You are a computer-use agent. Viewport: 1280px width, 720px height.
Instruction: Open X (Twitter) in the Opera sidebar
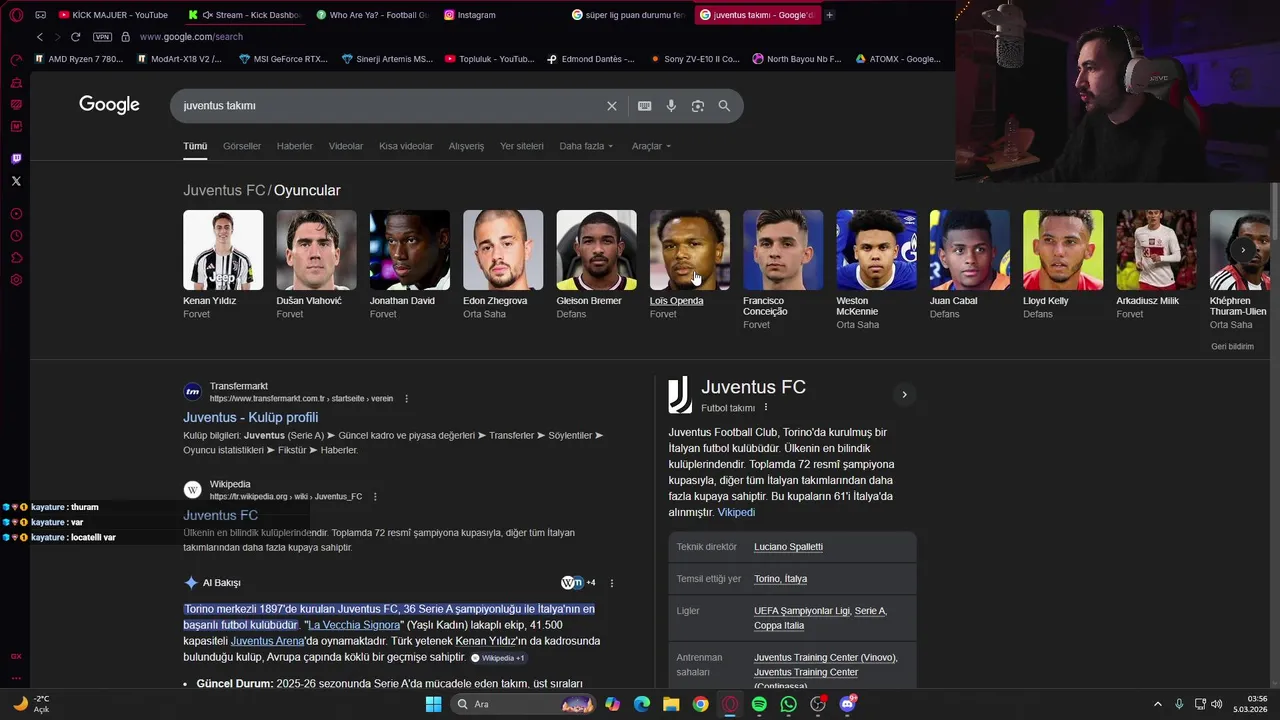tap(16, 181)
